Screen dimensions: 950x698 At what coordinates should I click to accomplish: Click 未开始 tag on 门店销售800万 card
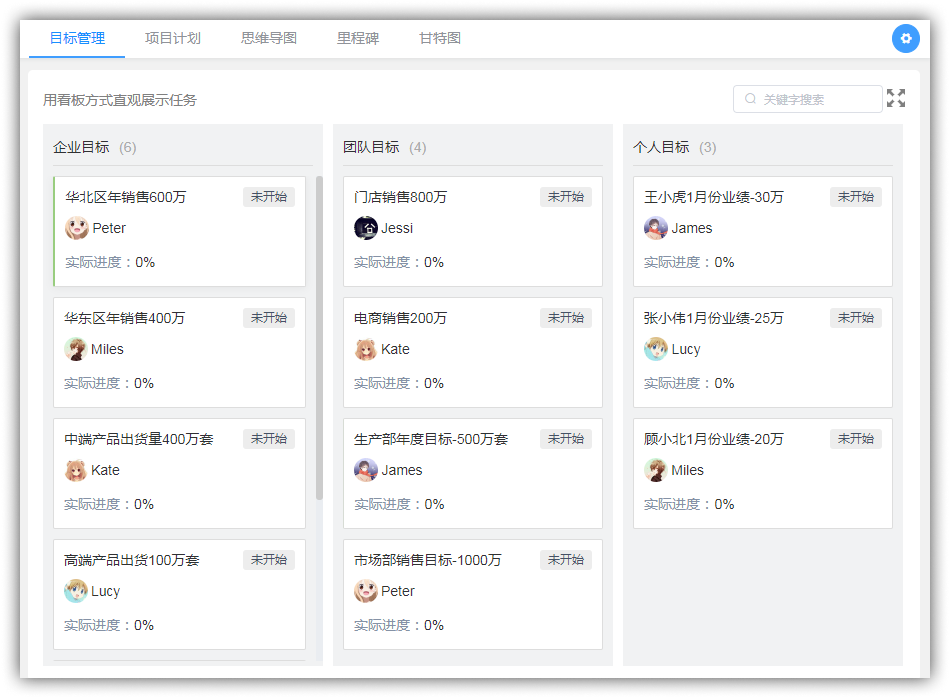pyautogui.click(x=566, y=197)
